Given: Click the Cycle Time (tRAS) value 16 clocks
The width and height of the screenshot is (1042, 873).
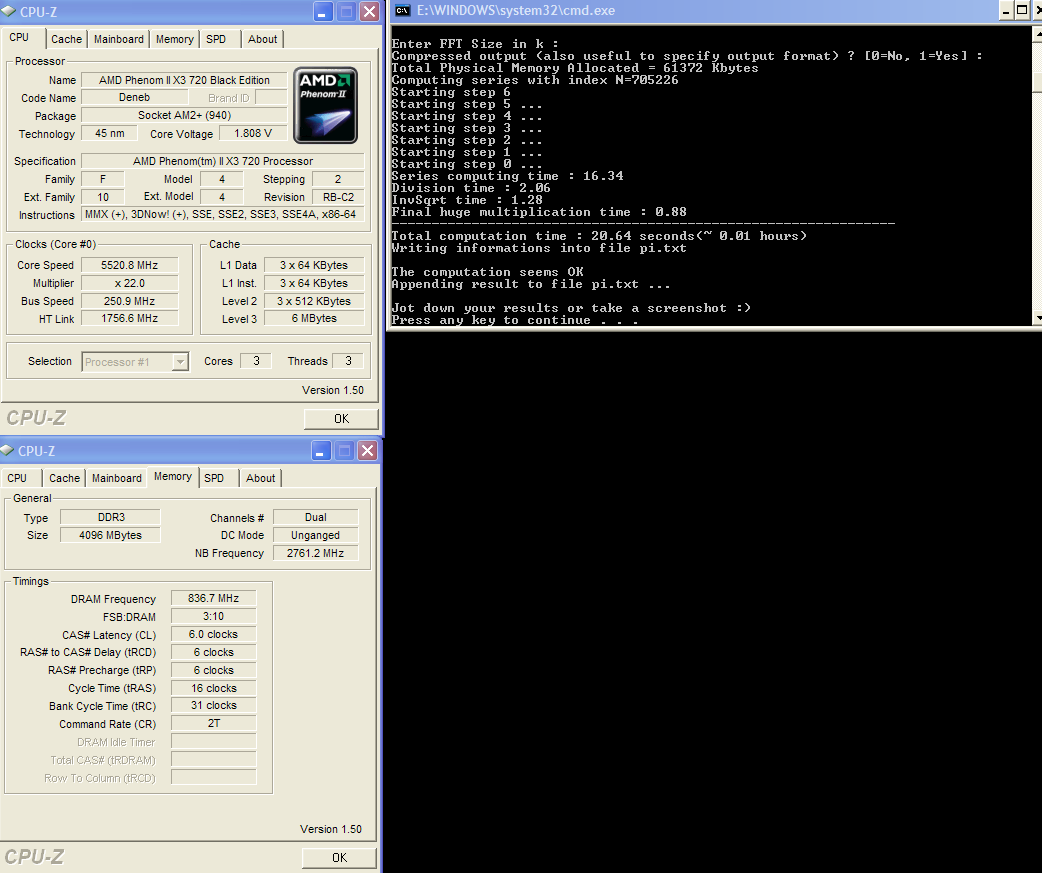Looking at the screenshot, I should tap(213, 688).
